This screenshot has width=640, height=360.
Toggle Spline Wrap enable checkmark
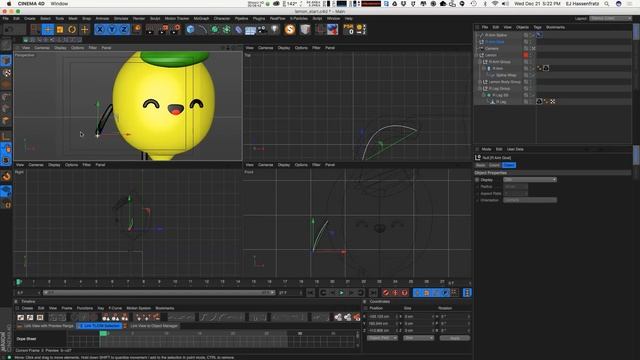coord(533,75)
